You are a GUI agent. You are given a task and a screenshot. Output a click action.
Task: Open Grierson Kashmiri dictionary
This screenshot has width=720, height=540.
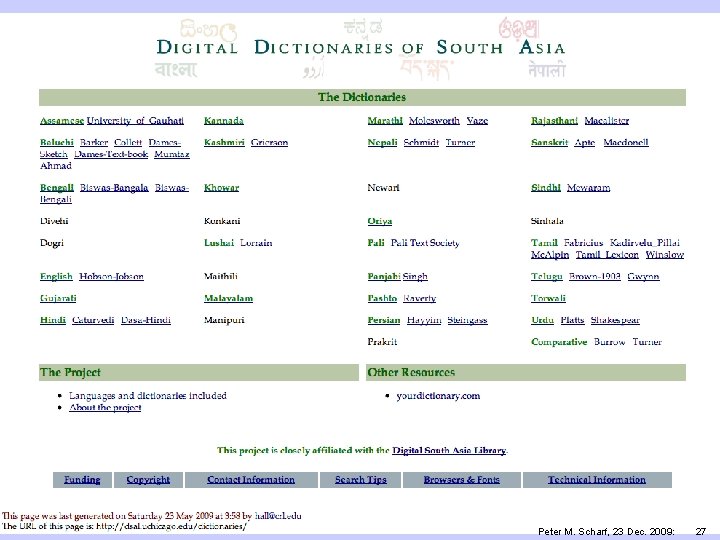[270, 142]
